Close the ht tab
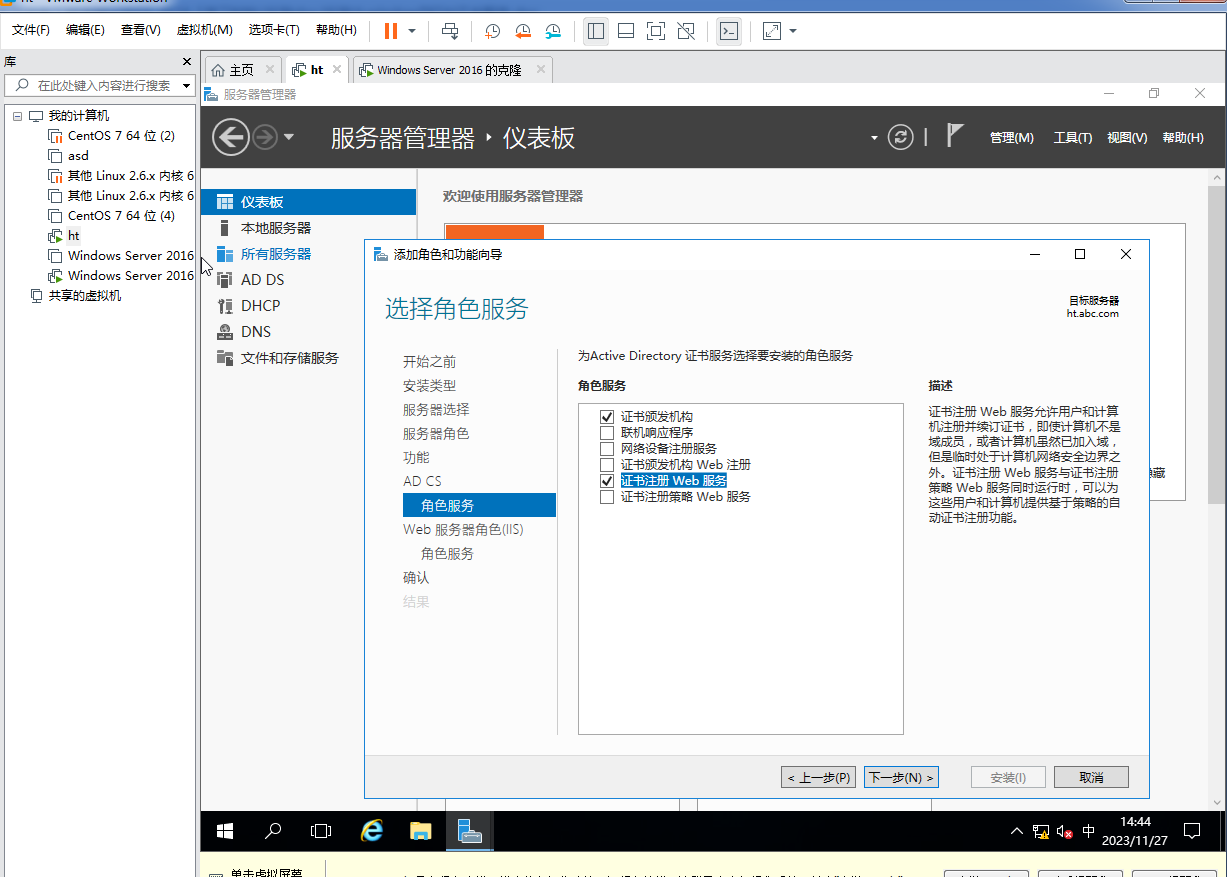Screen dimensions: 1227x877 (336, 69)
